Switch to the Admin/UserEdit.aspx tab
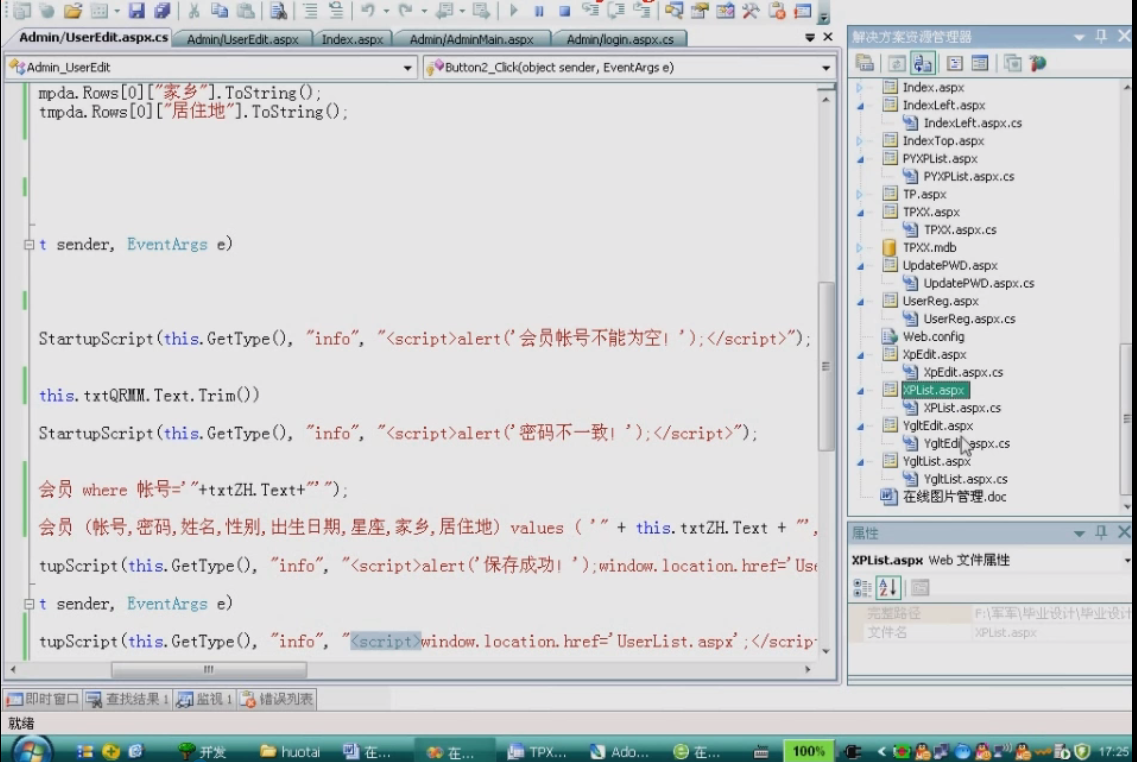This screenshot has width=1137, height=762. tap(243, 39)
